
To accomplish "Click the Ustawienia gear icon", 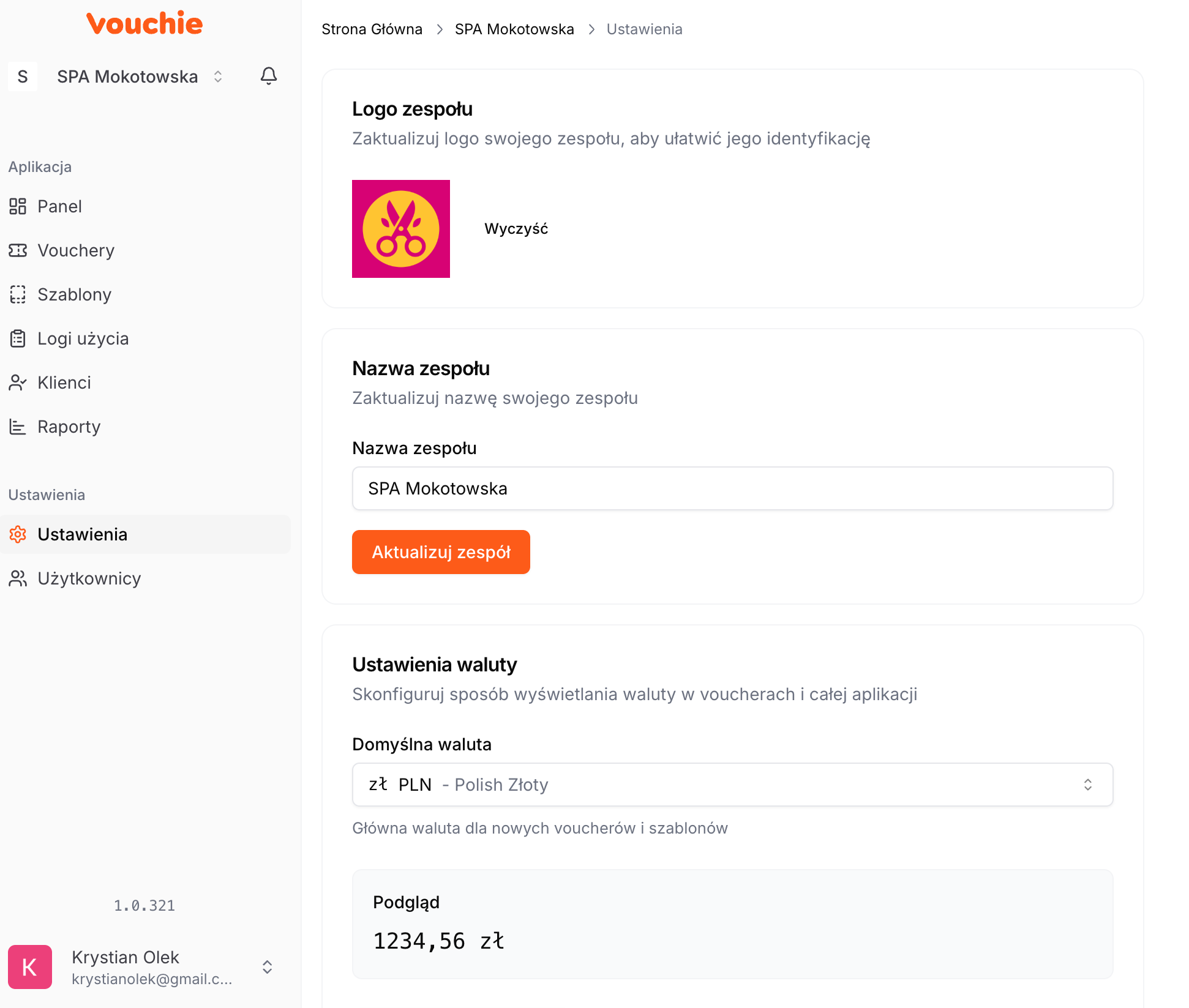I will coord(18,534).
